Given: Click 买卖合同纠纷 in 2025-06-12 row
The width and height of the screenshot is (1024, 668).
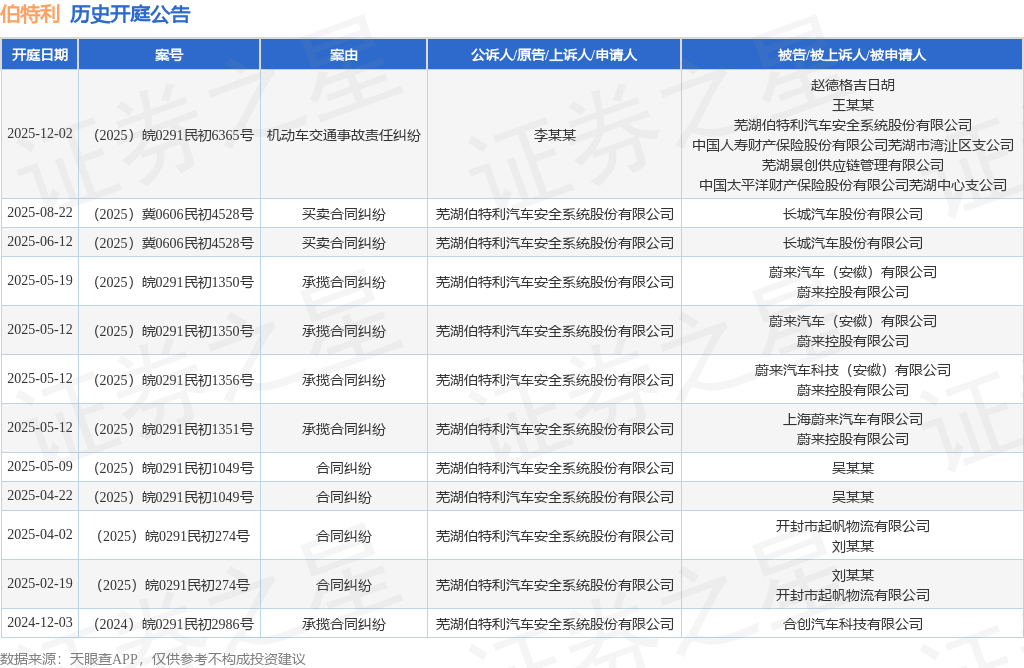Looking at the screenshot, I should tap(344, 243).
